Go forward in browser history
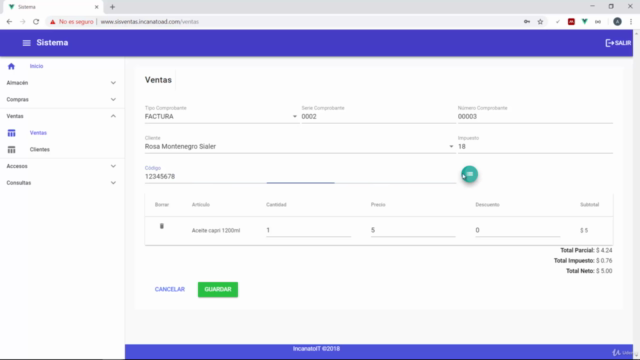This screenshot has width=640, height=360. pyautogui.click(x=22, y=22)
